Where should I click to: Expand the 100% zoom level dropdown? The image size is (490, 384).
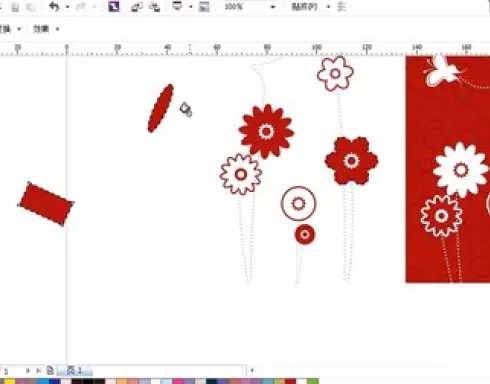coord(273,7)
